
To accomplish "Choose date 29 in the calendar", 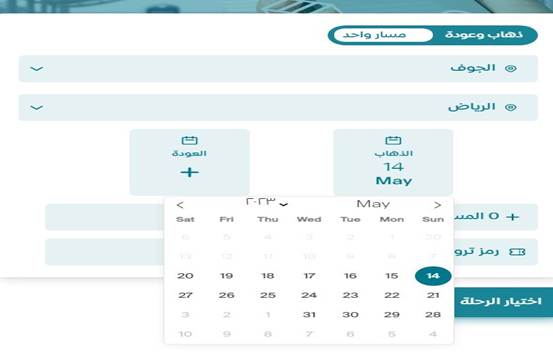I will click(391, 315).
